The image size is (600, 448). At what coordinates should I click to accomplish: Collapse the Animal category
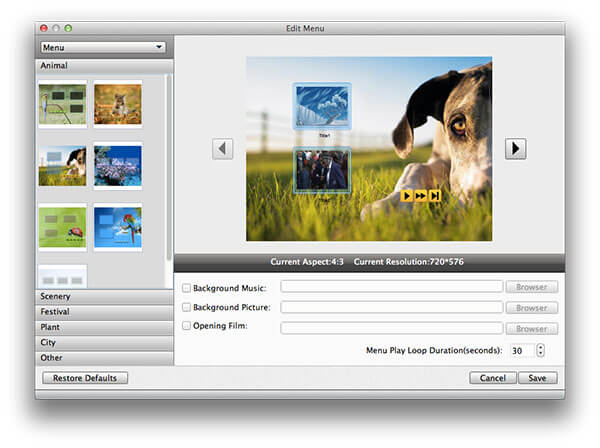point(104,66)
